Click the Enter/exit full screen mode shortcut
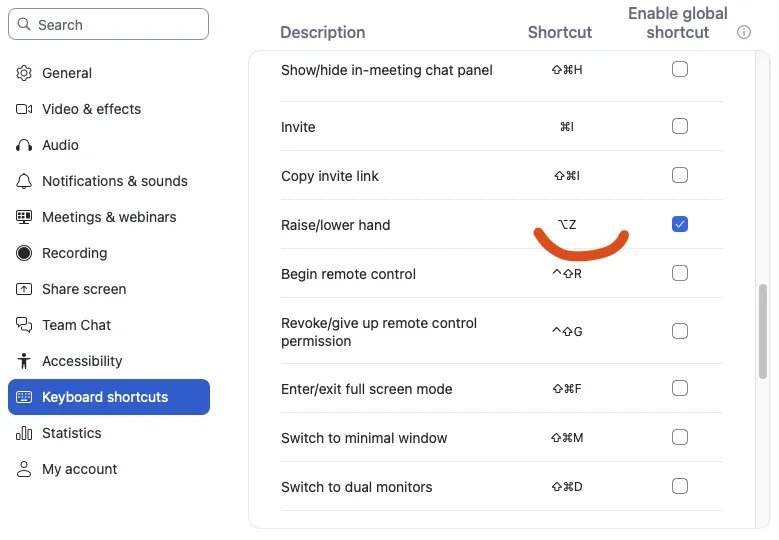 567,389
